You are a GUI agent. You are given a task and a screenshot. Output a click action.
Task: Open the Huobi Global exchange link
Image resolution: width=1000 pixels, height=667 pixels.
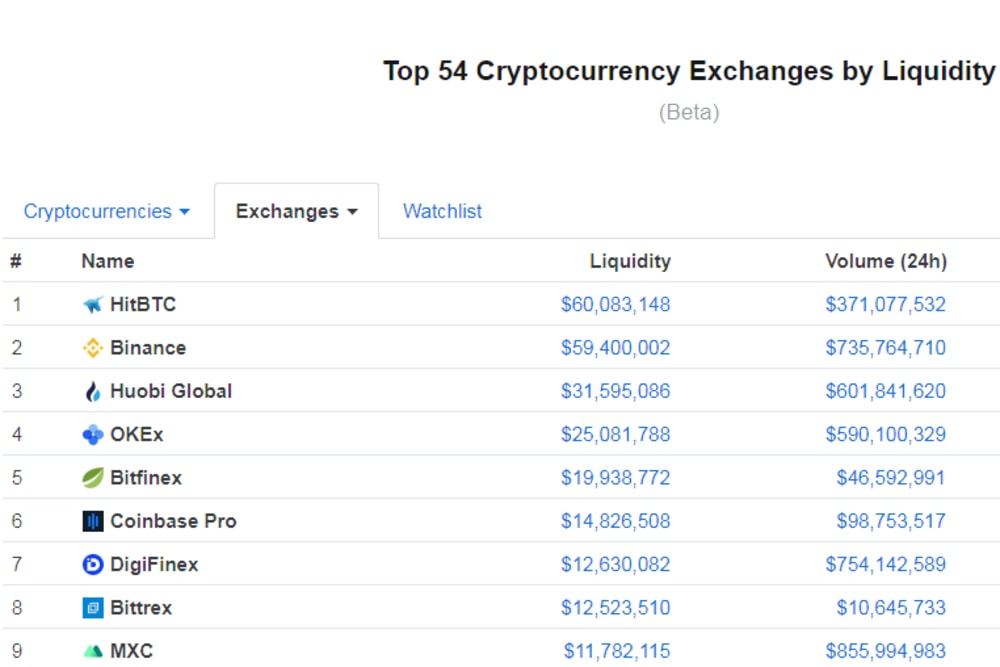(171, 391)
